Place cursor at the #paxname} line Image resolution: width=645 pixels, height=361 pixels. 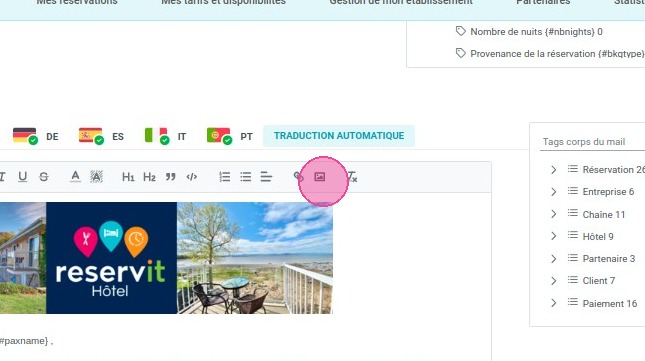26,341
